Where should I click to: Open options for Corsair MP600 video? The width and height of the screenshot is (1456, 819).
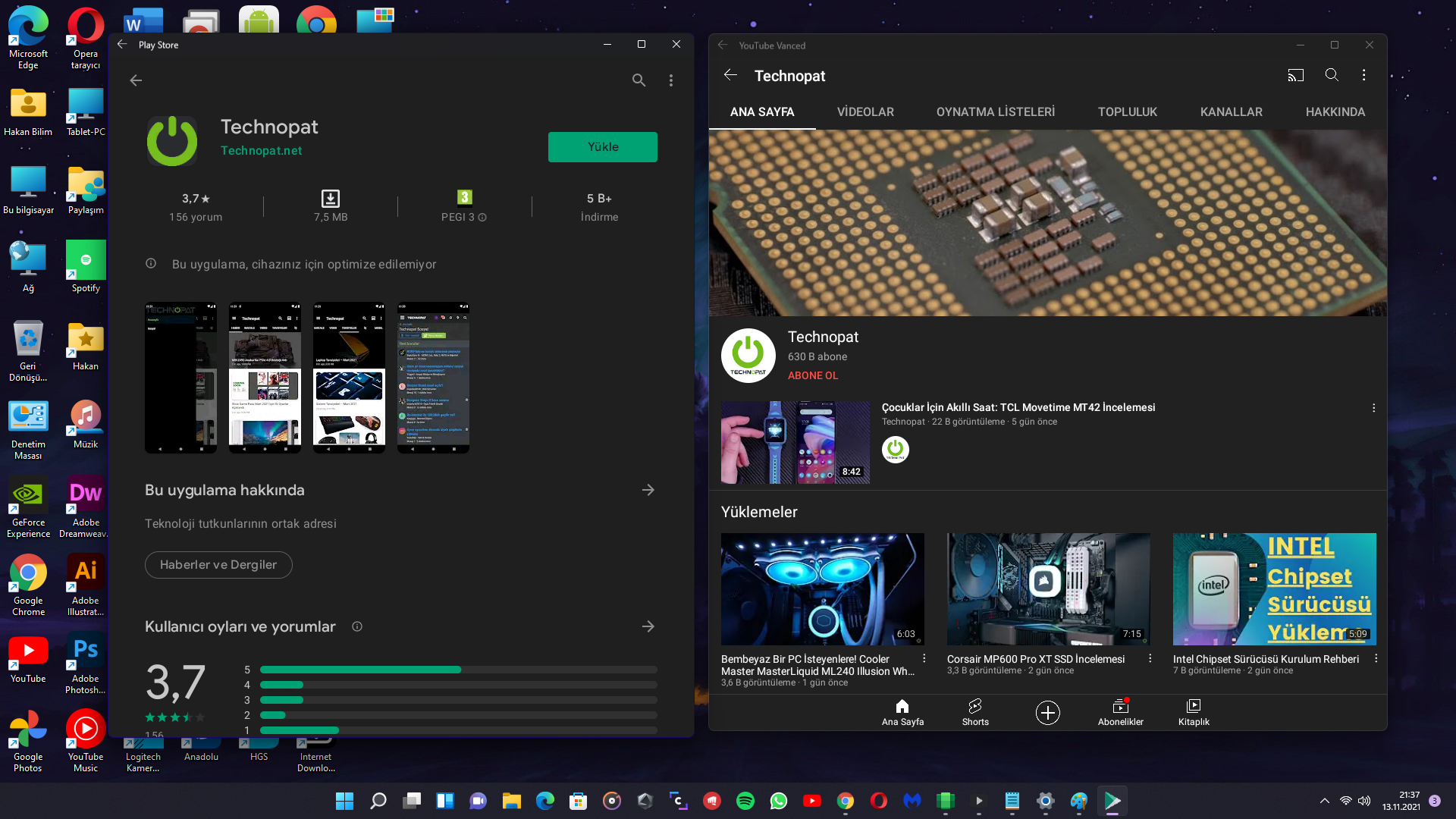coord(1150,658)
